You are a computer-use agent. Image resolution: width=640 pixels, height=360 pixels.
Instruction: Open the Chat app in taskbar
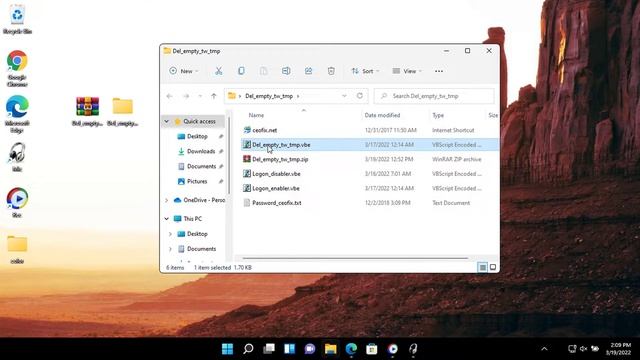coord(310,349)
